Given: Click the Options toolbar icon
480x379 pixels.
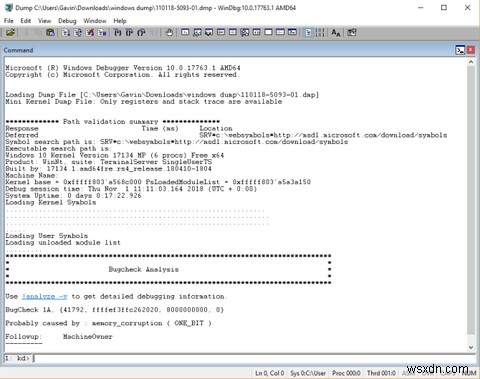Looking at the screenshot, I should click(352, 32).
